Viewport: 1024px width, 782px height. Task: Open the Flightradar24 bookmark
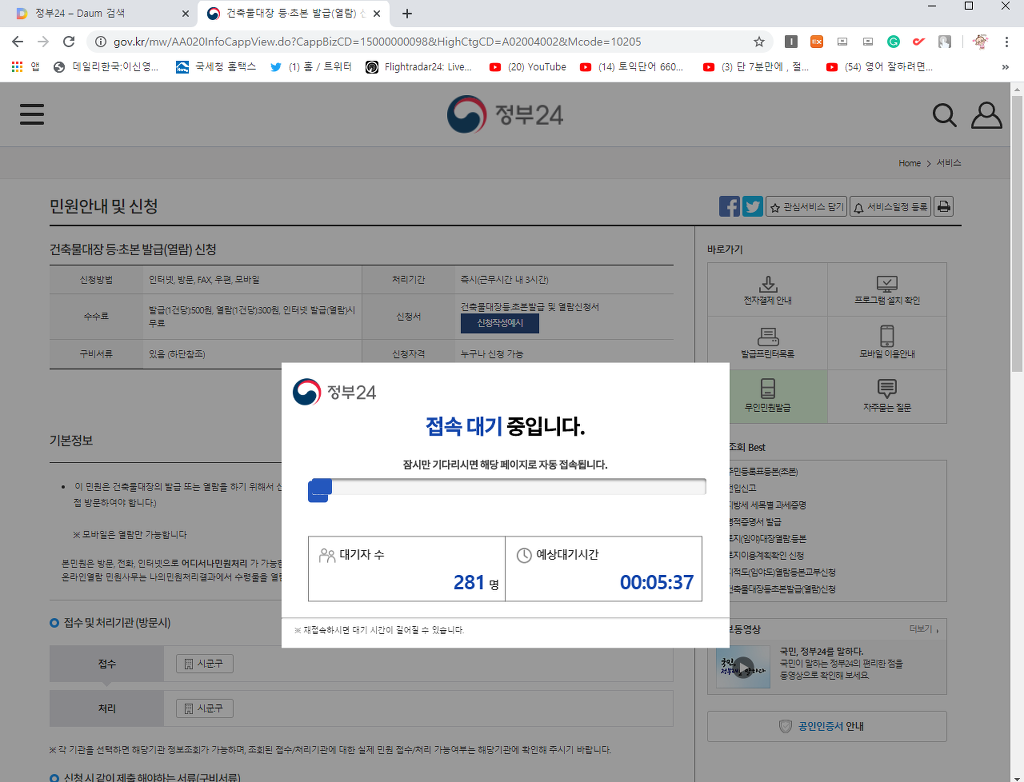coord(419,67)
